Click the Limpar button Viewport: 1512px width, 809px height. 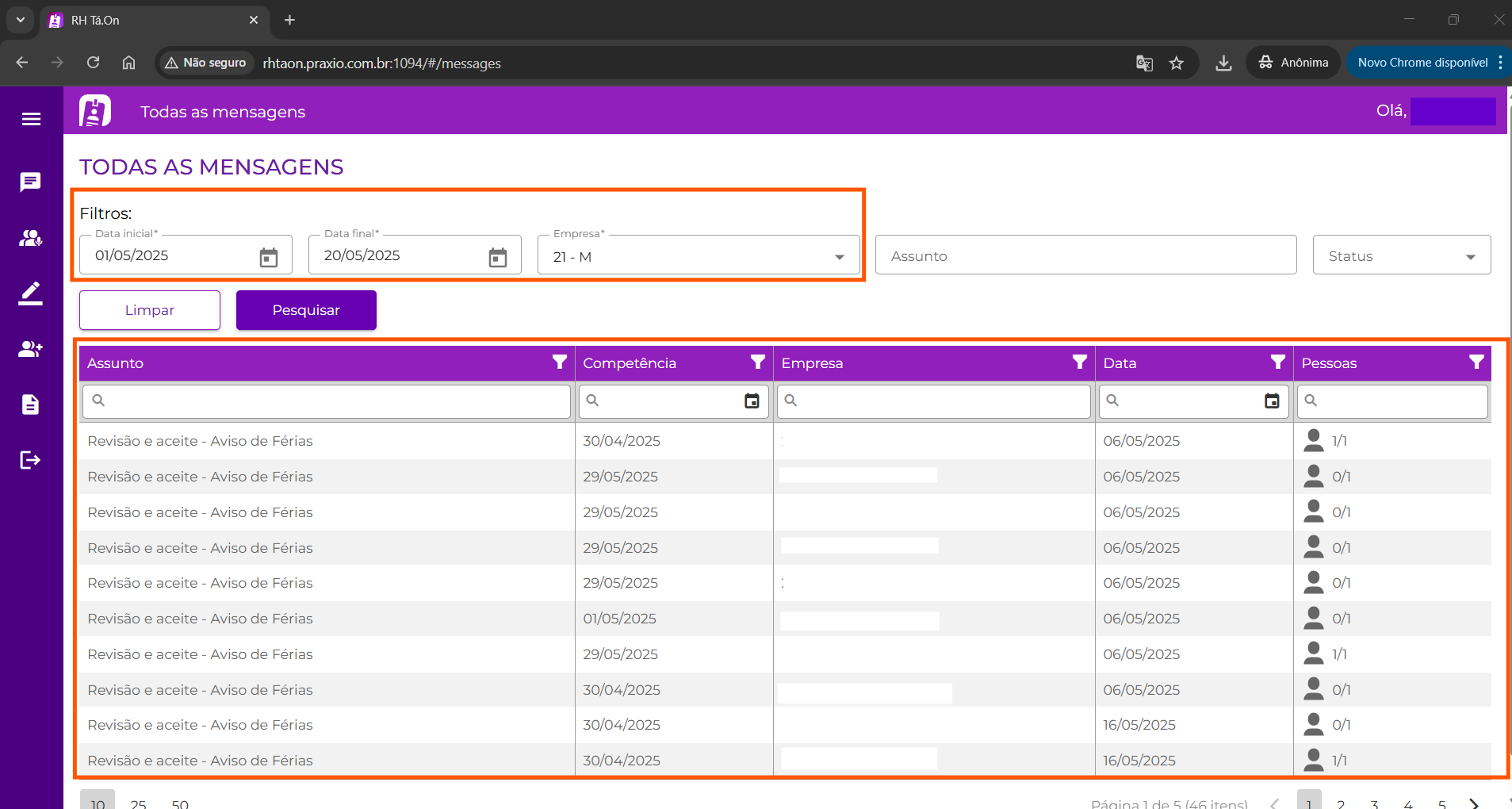pyautogui.click(x=150, y=310)
